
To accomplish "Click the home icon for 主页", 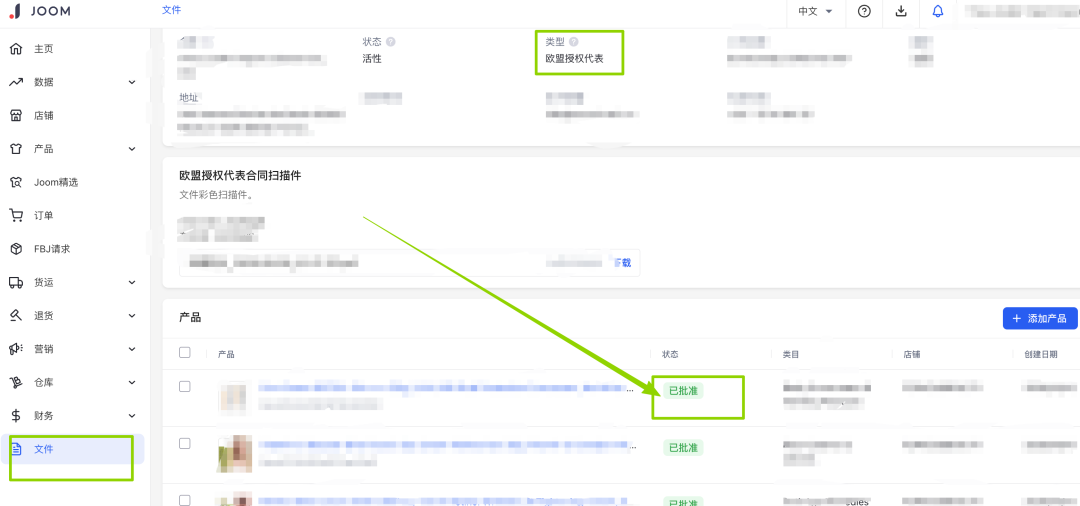I will point(16,49).
